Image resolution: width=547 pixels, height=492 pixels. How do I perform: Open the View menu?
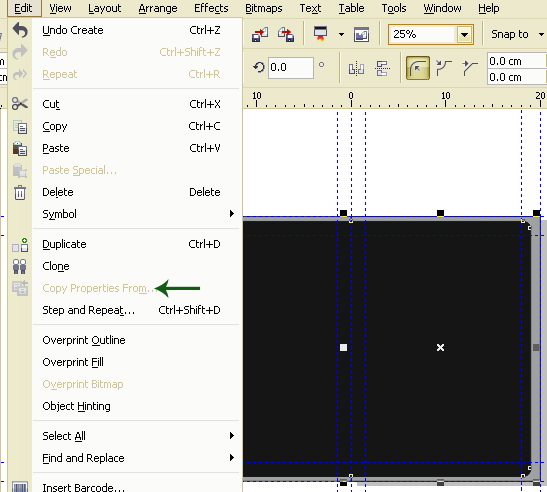pos(60,8)
